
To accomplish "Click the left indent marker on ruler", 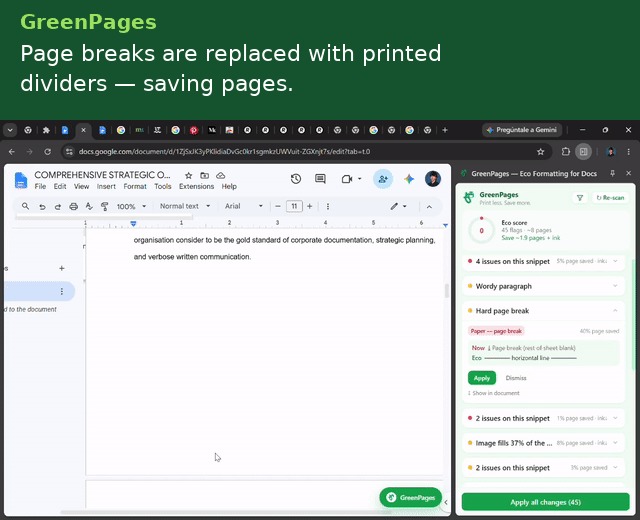I will pos(133,223).
